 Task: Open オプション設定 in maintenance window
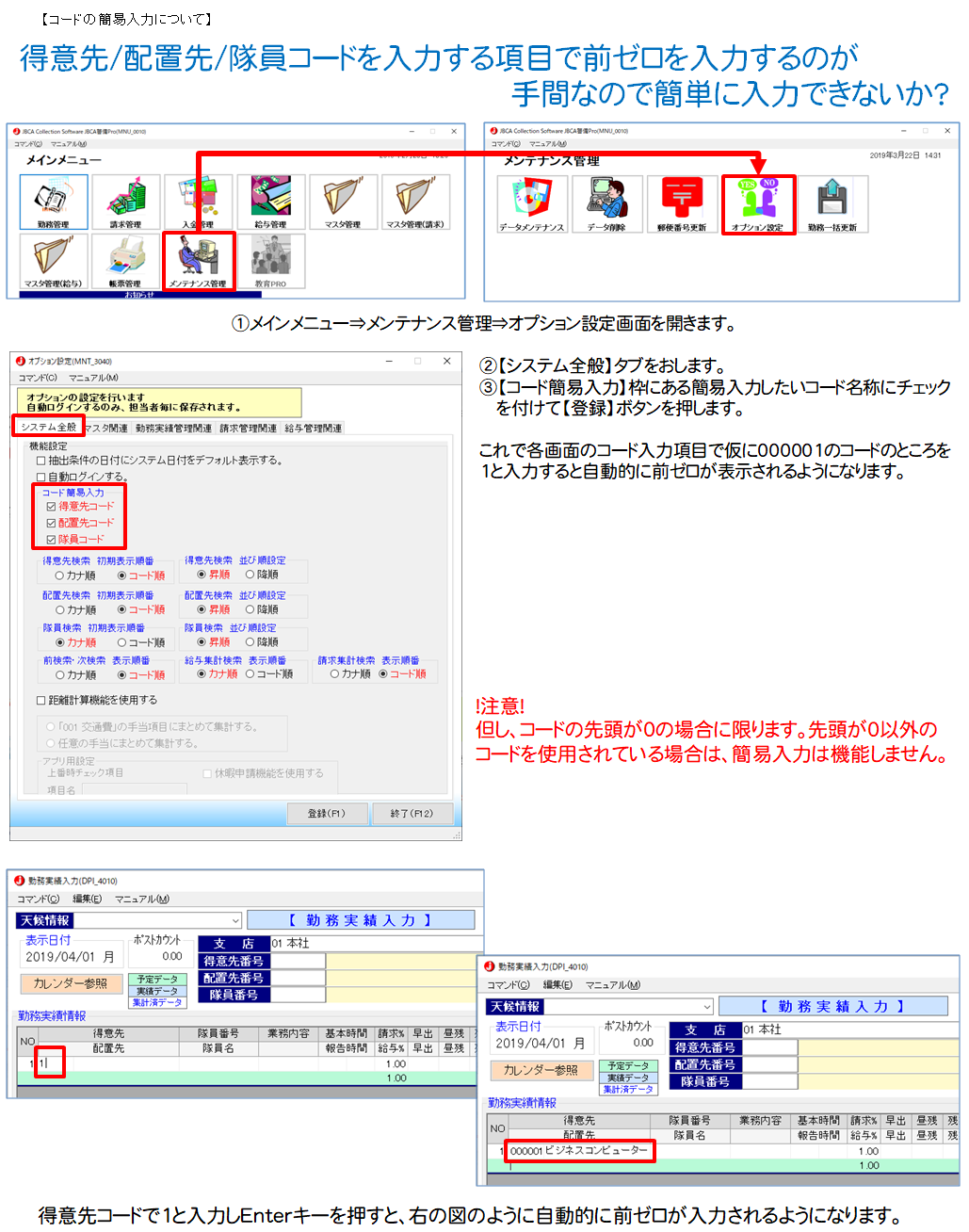758,203
